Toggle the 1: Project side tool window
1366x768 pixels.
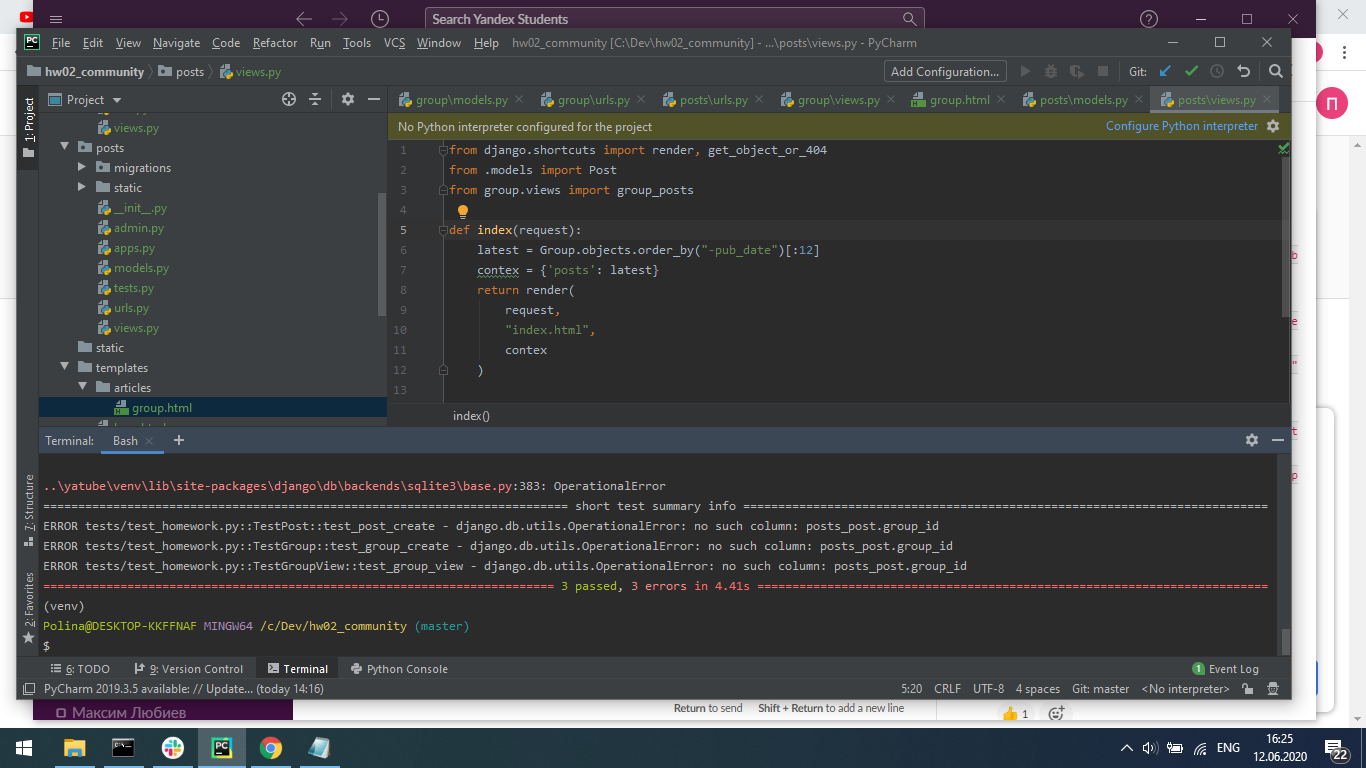28,130
